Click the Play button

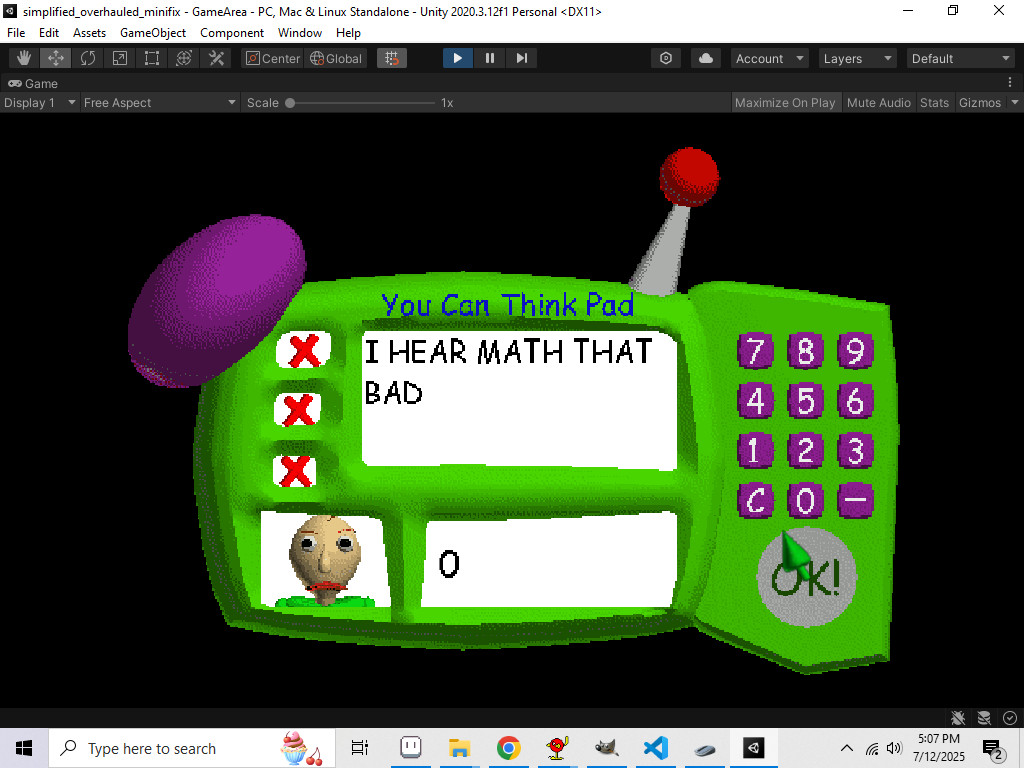[x=458, y=58]
